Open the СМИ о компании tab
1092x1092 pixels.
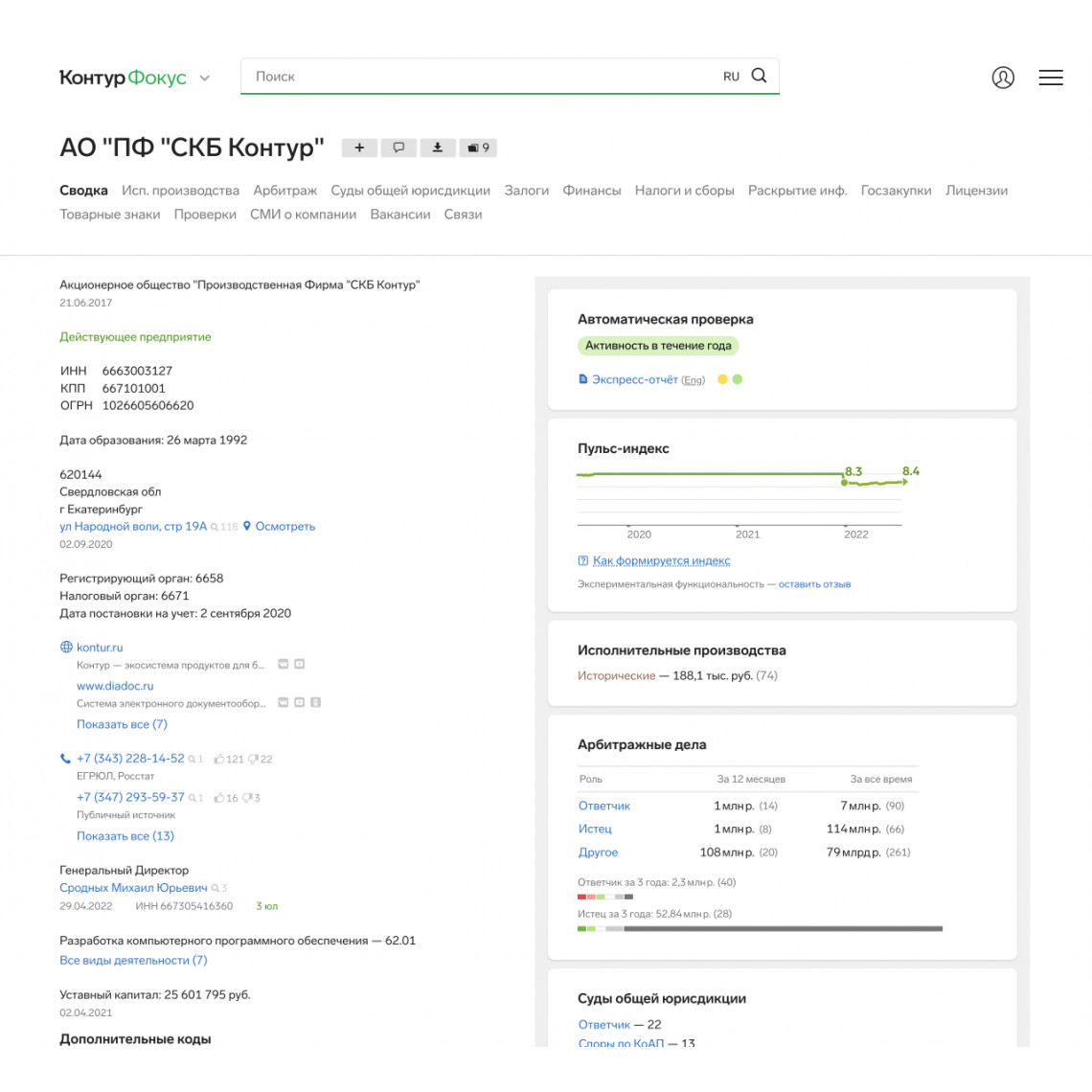pos(303,215)
